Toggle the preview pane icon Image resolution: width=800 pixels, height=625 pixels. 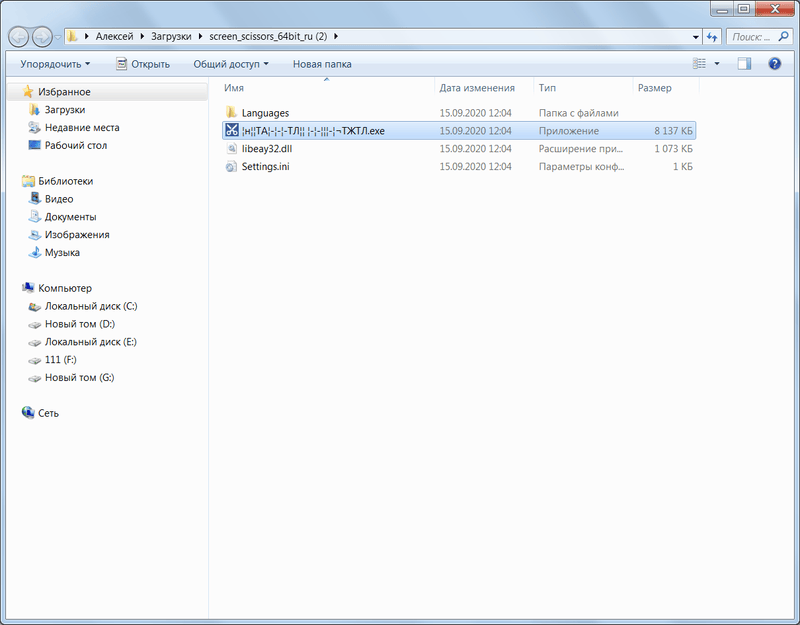point(744,63)
